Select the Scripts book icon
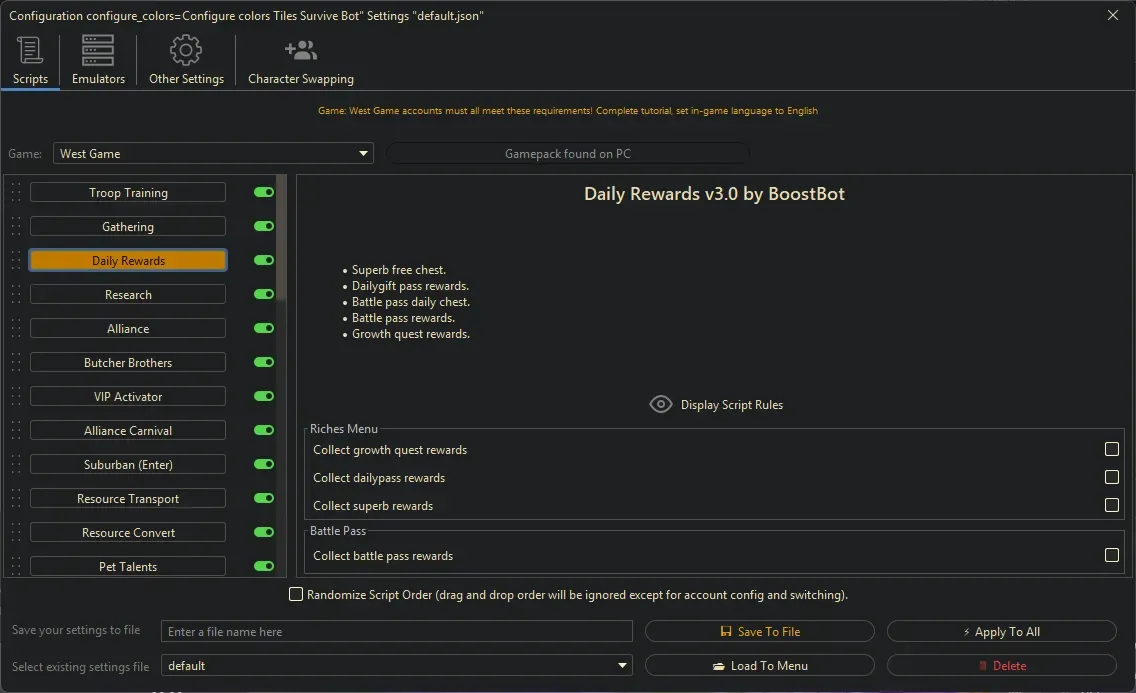1136x693 pixels. point(28,49)
